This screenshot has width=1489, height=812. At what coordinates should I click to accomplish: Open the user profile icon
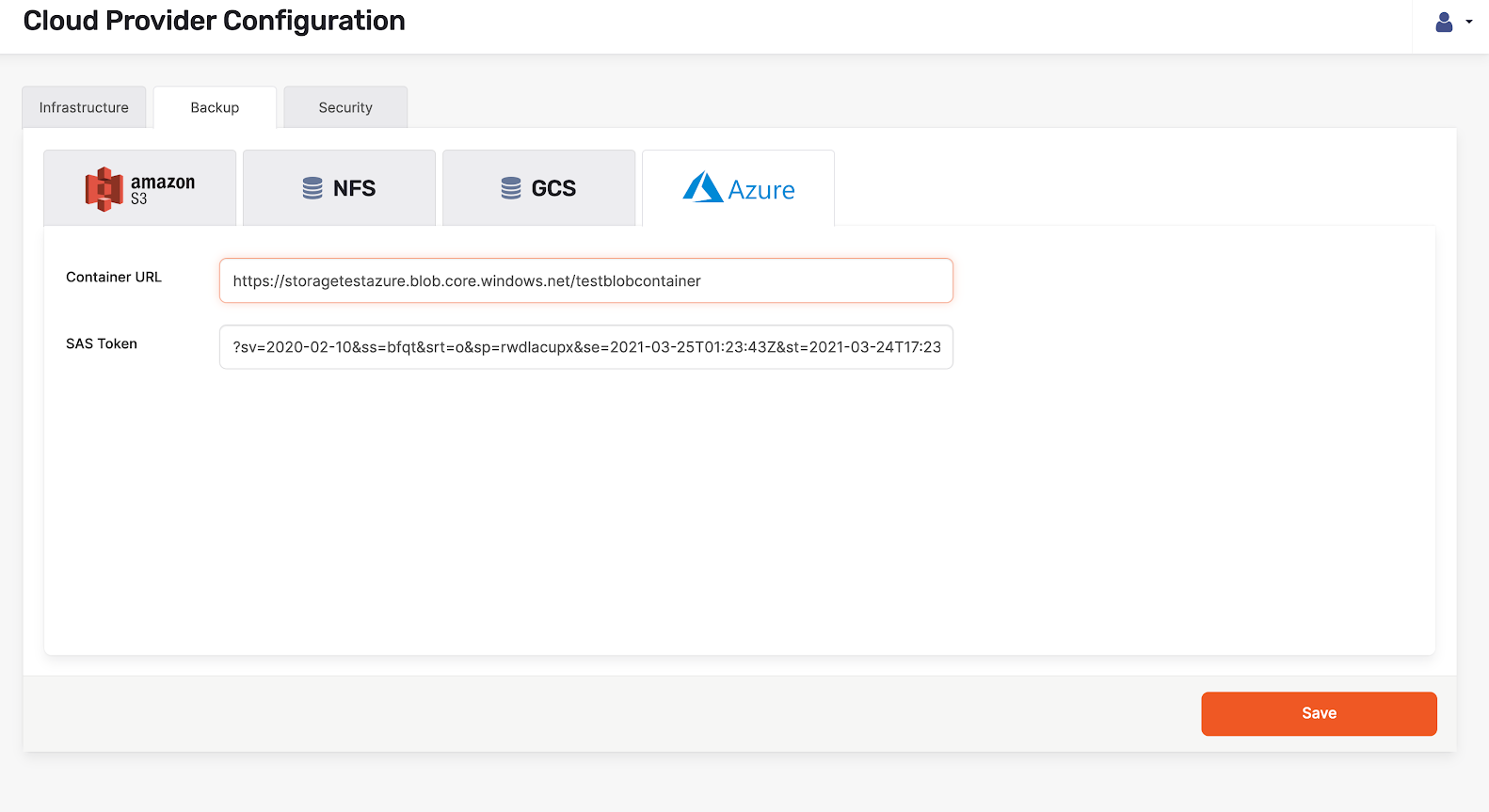[1444, 22]
